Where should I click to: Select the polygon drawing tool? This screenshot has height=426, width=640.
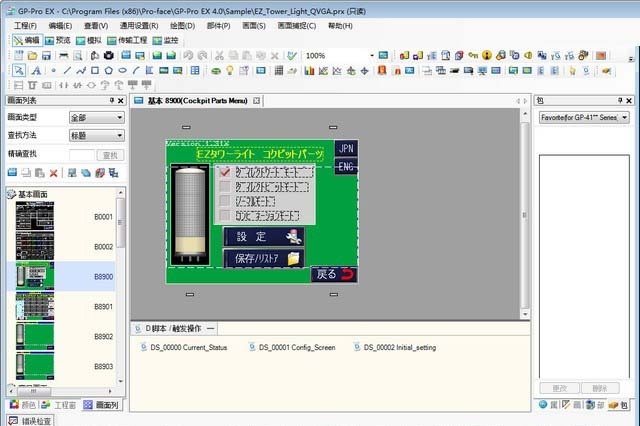tap(109, 71)
